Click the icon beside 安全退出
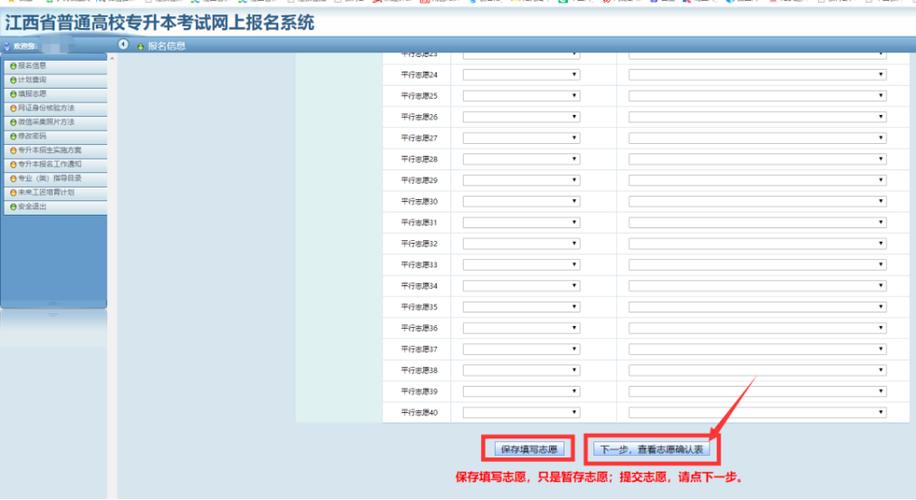The image size is (916, 500). click(x=13, y=207)
